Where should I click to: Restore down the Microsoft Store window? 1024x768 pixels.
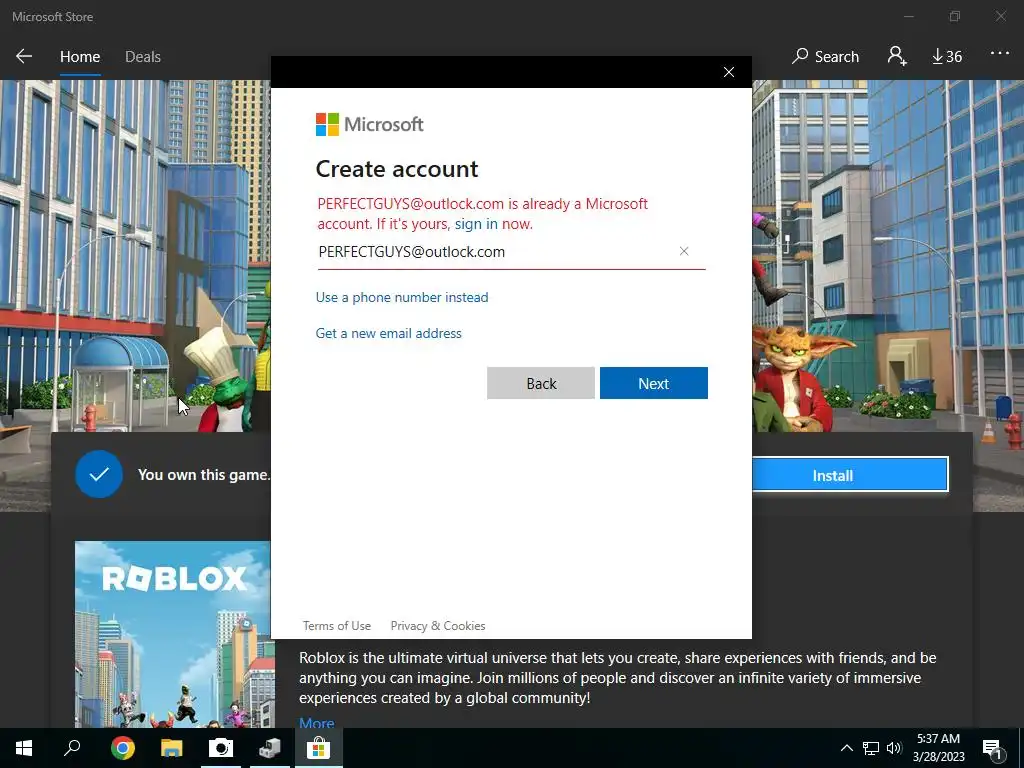[x=955, y=16]
